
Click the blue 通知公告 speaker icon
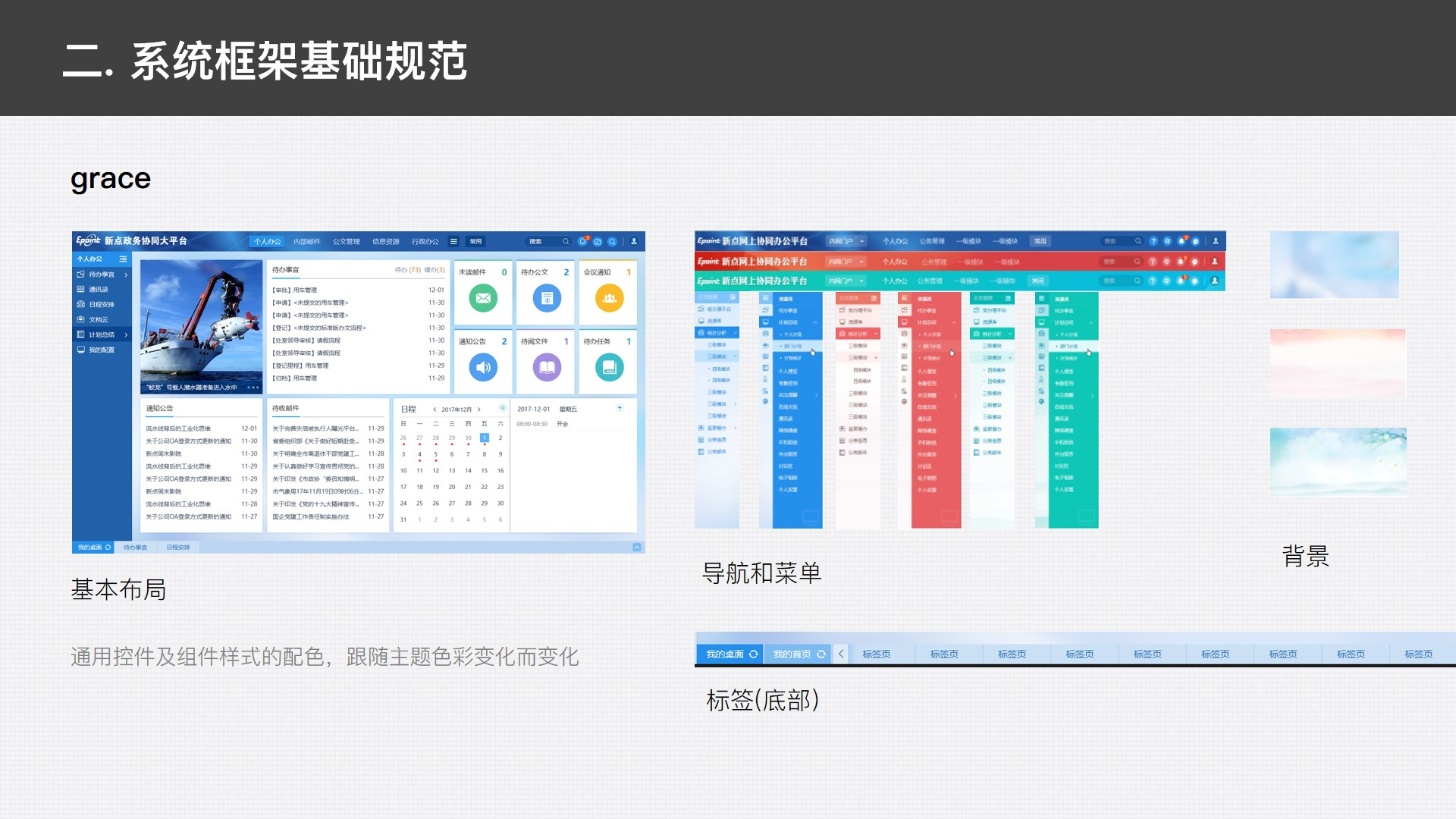[483, 368]
